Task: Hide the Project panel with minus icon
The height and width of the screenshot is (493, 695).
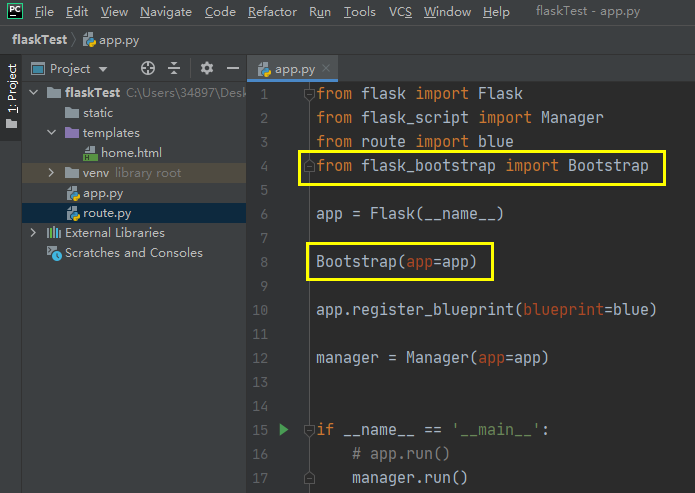Action: (x=233, y=68)
